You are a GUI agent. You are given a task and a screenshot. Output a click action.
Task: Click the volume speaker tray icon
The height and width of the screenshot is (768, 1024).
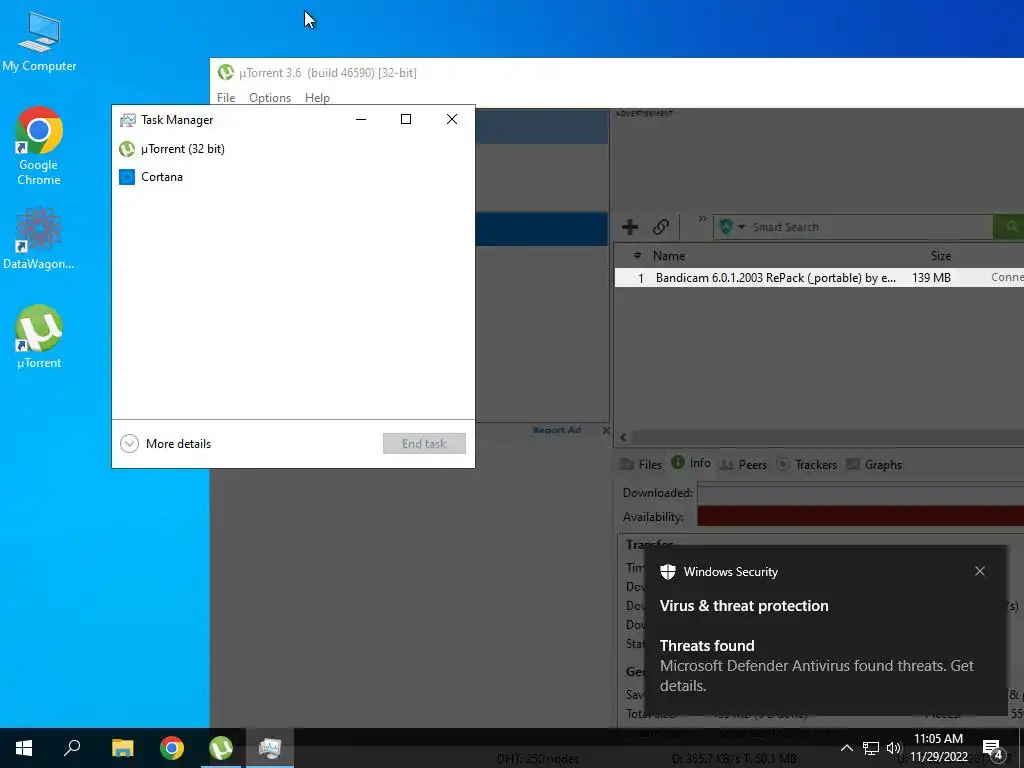click(893, 748)
